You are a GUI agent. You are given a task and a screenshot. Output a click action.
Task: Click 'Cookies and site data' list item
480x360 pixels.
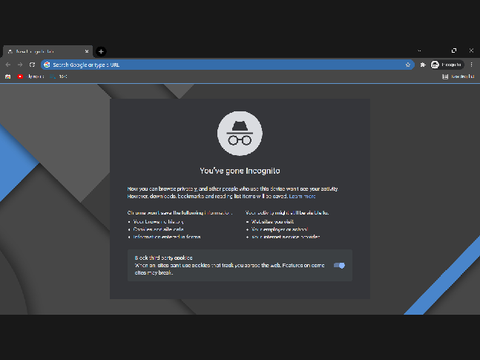point(158,229)
